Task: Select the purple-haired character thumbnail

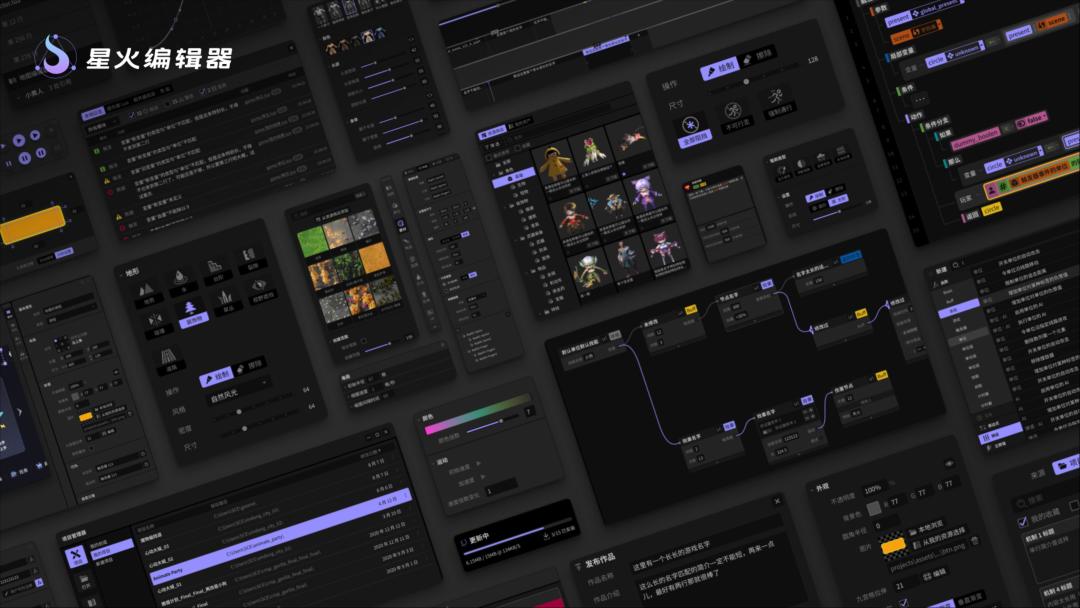Action: tap(646, 193)
